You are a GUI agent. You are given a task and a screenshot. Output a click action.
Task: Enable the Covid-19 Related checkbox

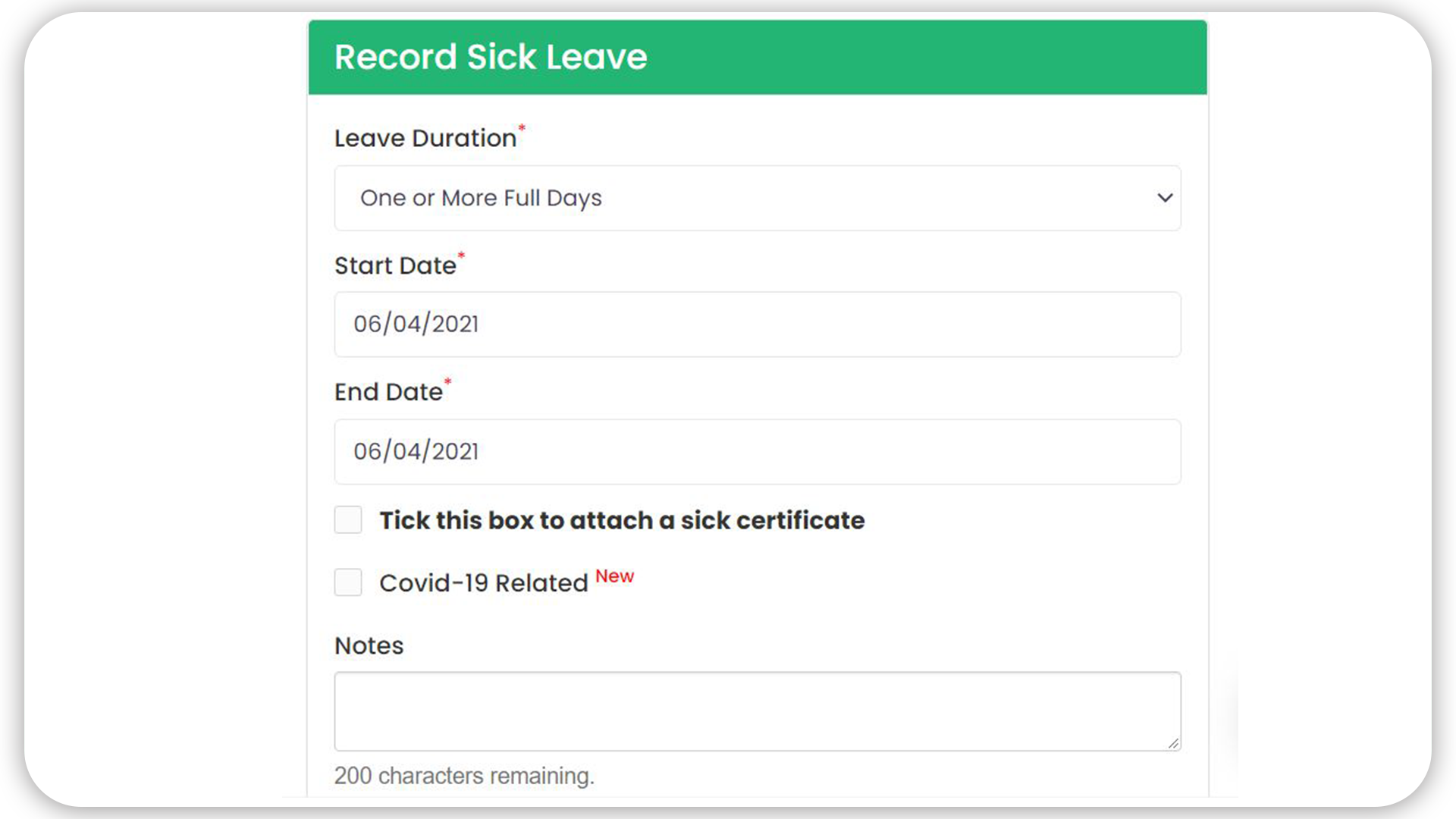(x=348, y=582)
